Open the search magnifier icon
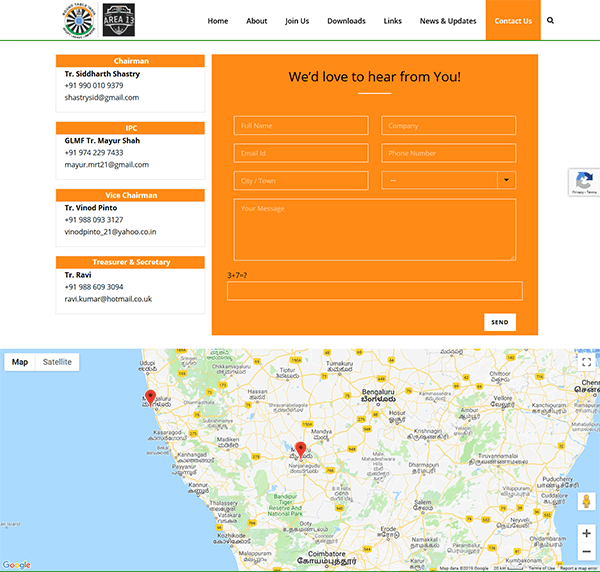 click(x=550, y=21)
